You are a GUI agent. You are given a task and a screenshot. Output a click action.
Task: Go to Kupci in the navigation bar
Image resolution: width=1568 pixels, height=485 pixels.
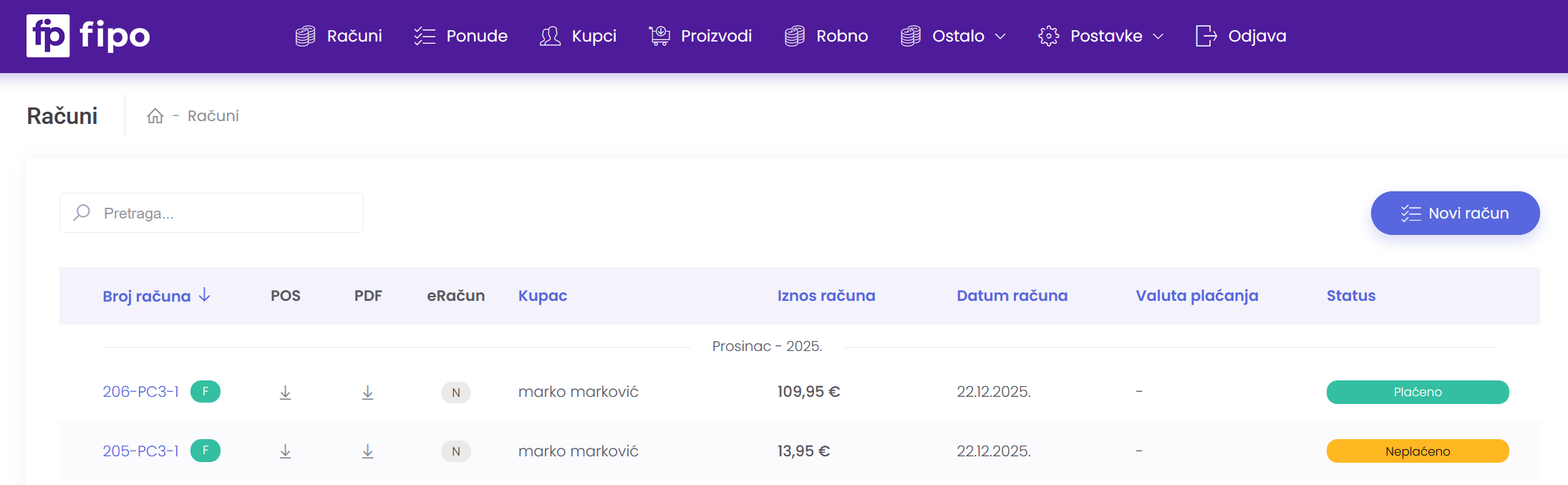579,36
